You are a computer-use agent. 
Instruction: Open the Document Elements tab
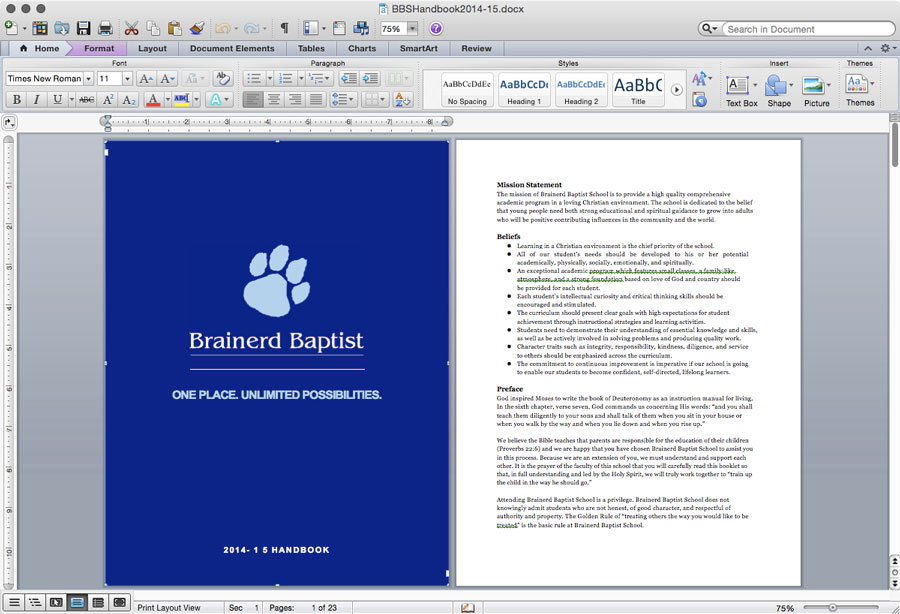(x=232, y=49)
